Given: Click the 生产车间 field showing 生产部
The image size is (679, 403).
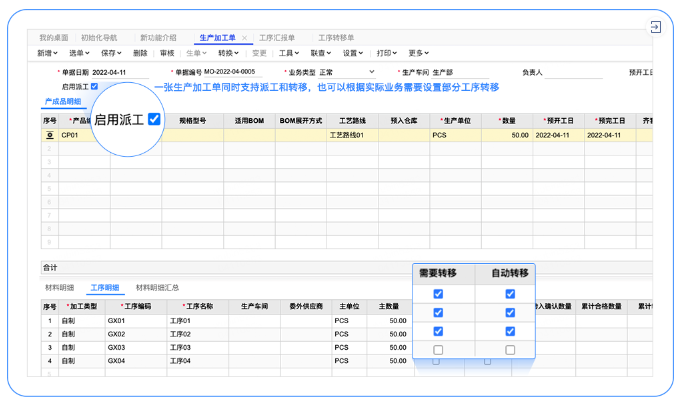Looking at the screenshot, I should 461,72.
